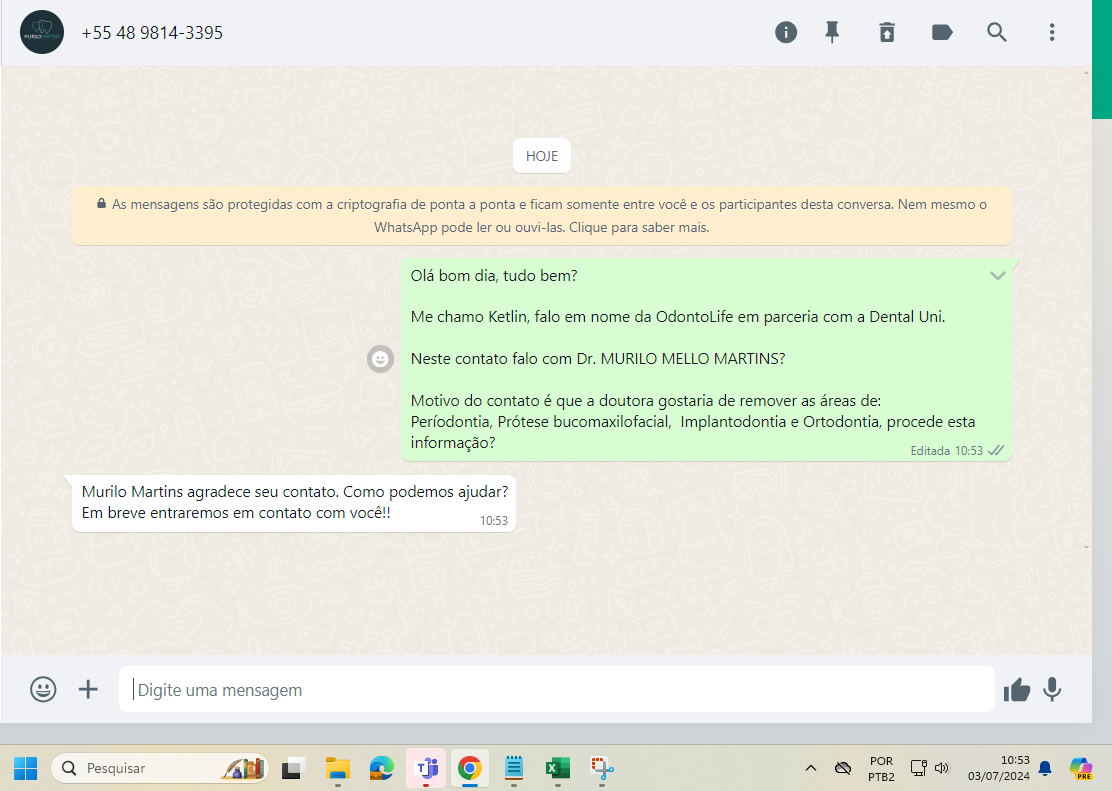
Task: Click the encryption notice to learn more
Action: 542,216
